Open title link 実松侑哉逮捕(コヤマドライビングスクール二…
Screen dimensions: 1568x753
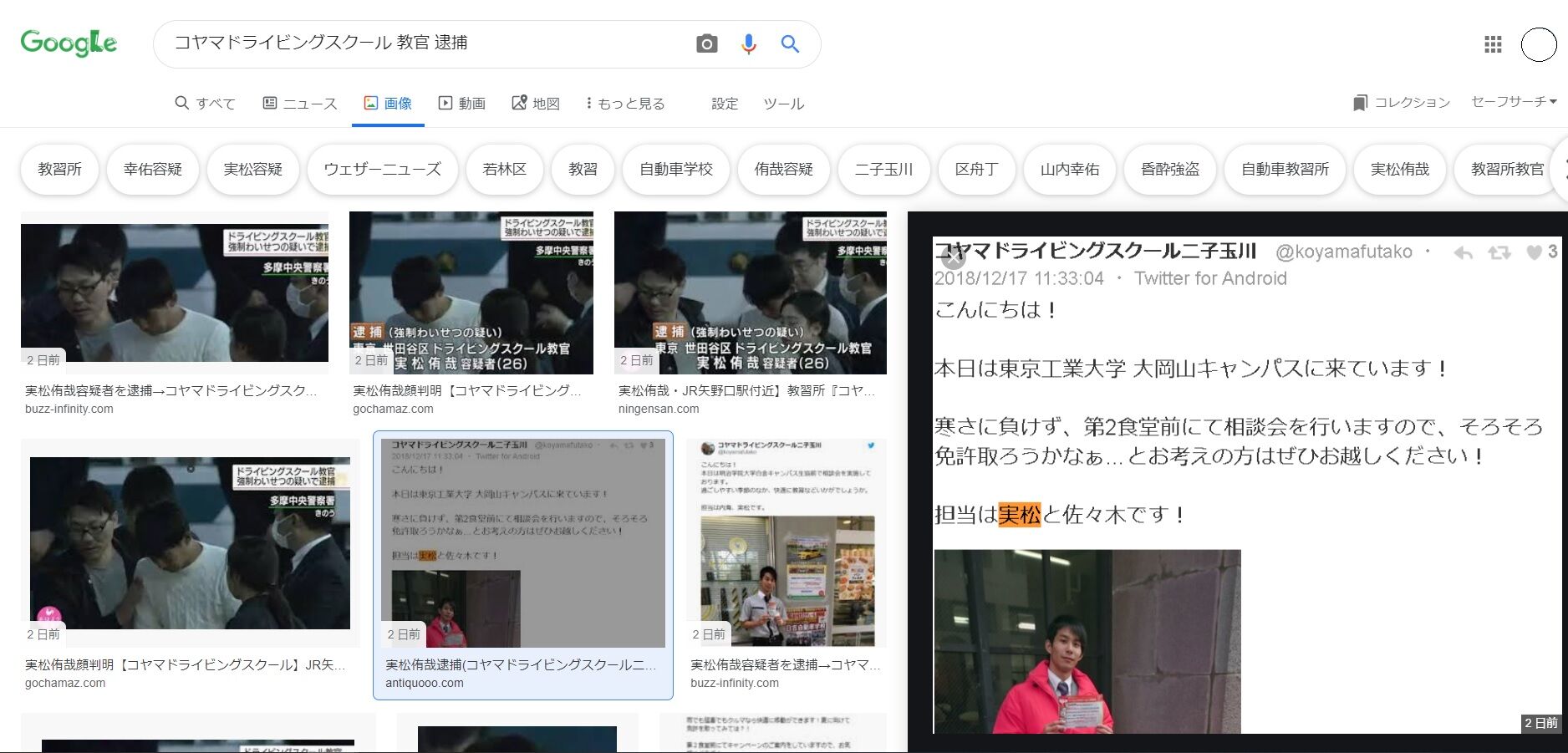click(521, 664)
